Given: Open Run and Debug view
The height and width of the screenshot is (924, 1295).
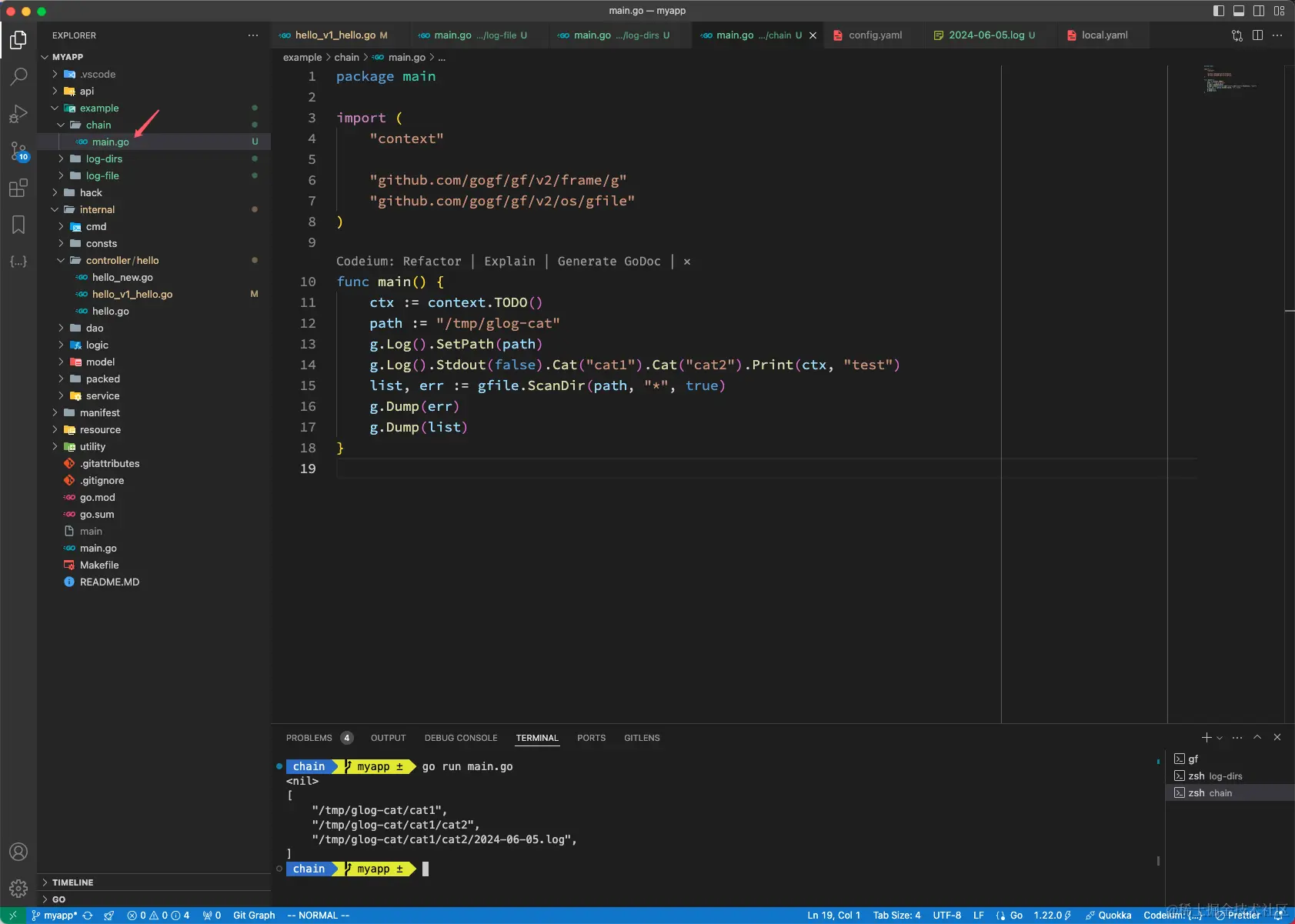Looking at the screenshot, I should pyautogui.click(x=18, y=114).
